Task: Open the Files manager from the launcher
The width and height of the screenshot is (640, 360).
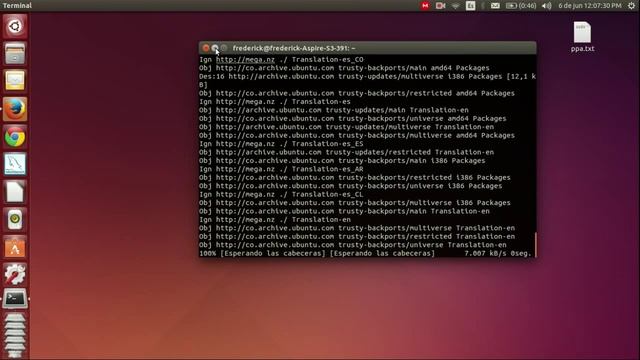Action: [x=15, y=53]
